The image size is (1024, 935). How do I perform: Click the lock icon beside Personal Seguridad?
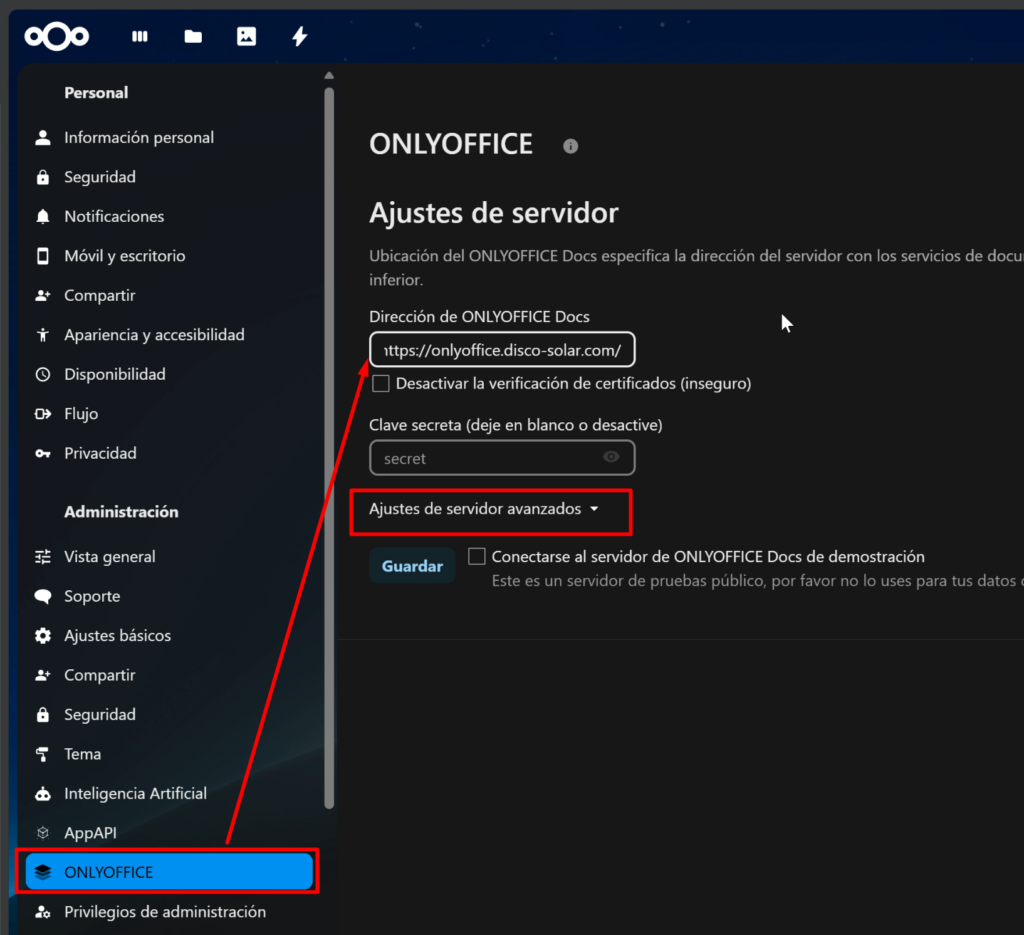pyautogui.click(x=43, y=177)
